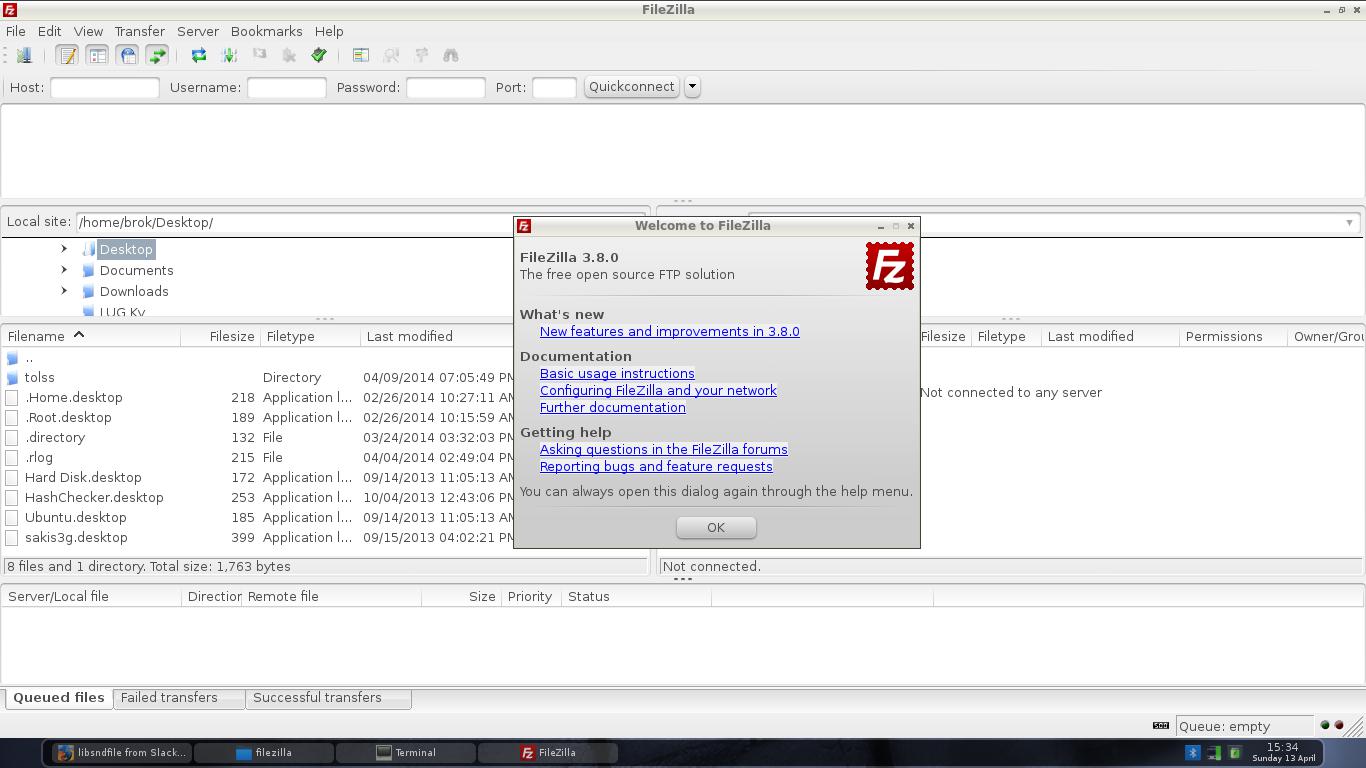
Task: Click OK in the Welcome dialog
Action: (x=715, y=527)
